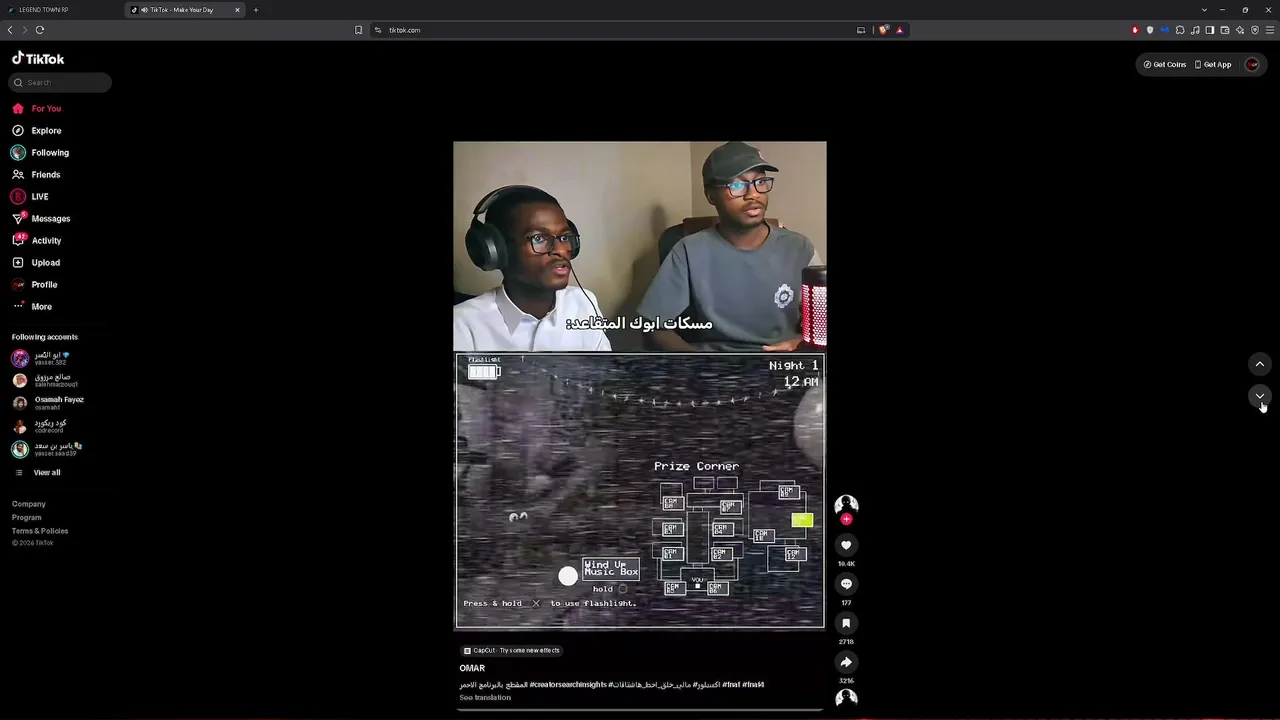This screenshot has width=1280, height=720.
Task: Expand the Terms & Policies footer section
Action: tap(40, 531)
